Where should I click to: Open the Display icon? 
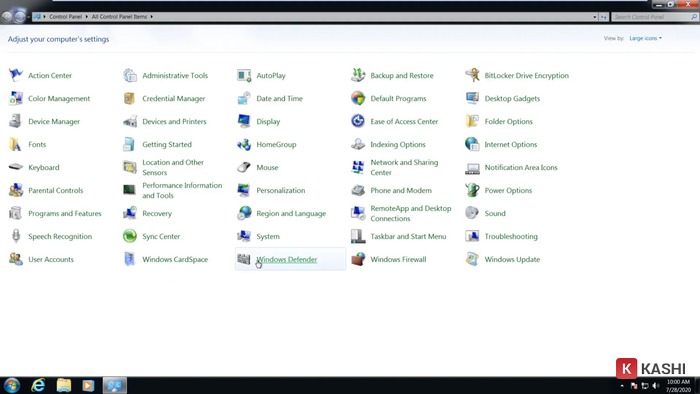pos(244,121)
